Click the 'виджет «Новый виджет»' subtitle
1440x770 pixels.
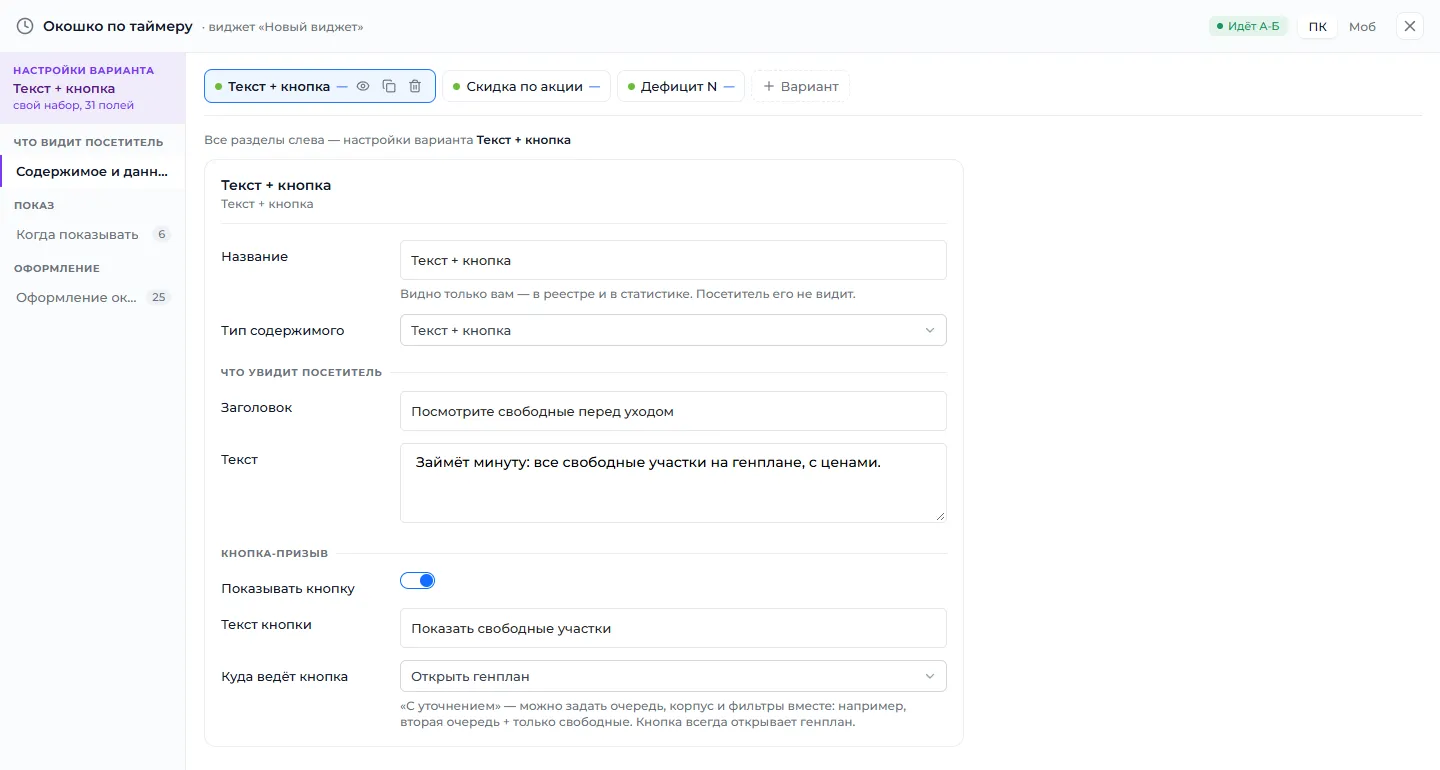tap(283, 27)
